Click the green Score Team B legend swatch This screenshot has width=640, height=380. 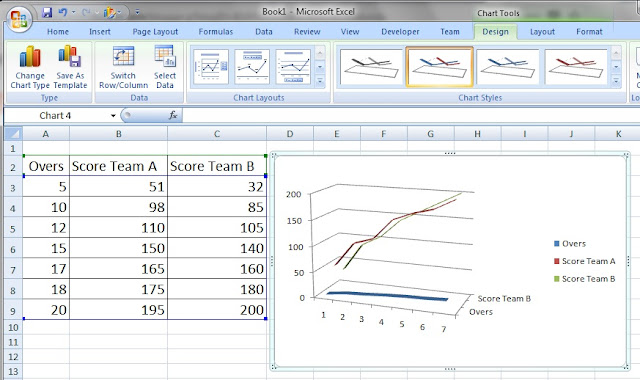(556, 279)
